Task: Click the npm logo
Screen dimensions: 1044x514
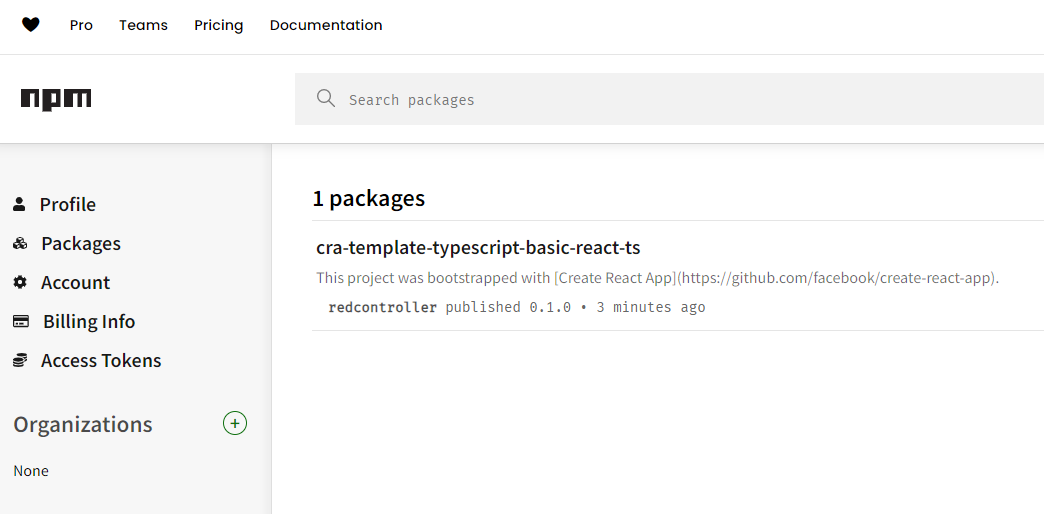Action: [x=56, y=99]
